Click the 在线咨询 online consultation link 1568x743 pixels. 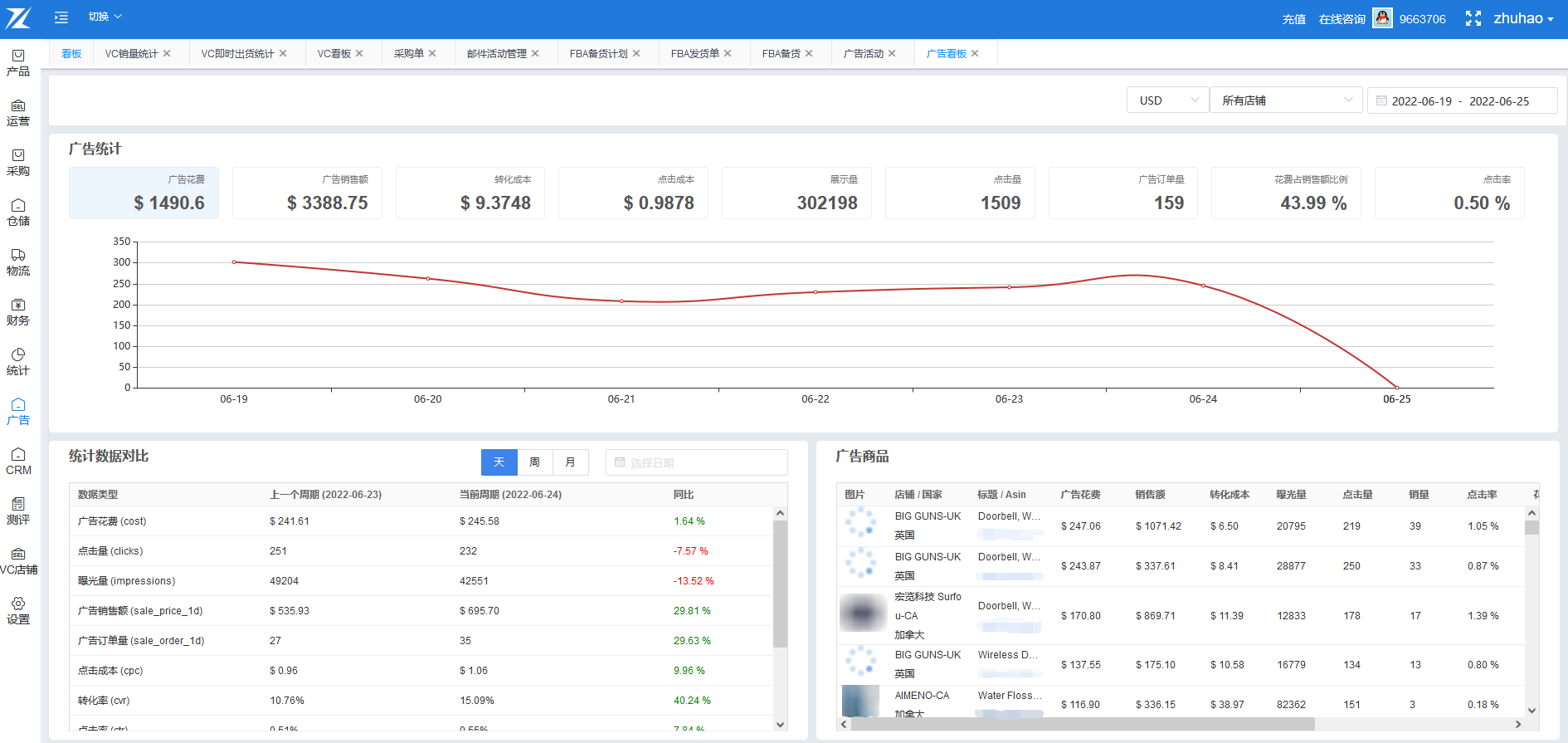click(x=1342, y=19)
